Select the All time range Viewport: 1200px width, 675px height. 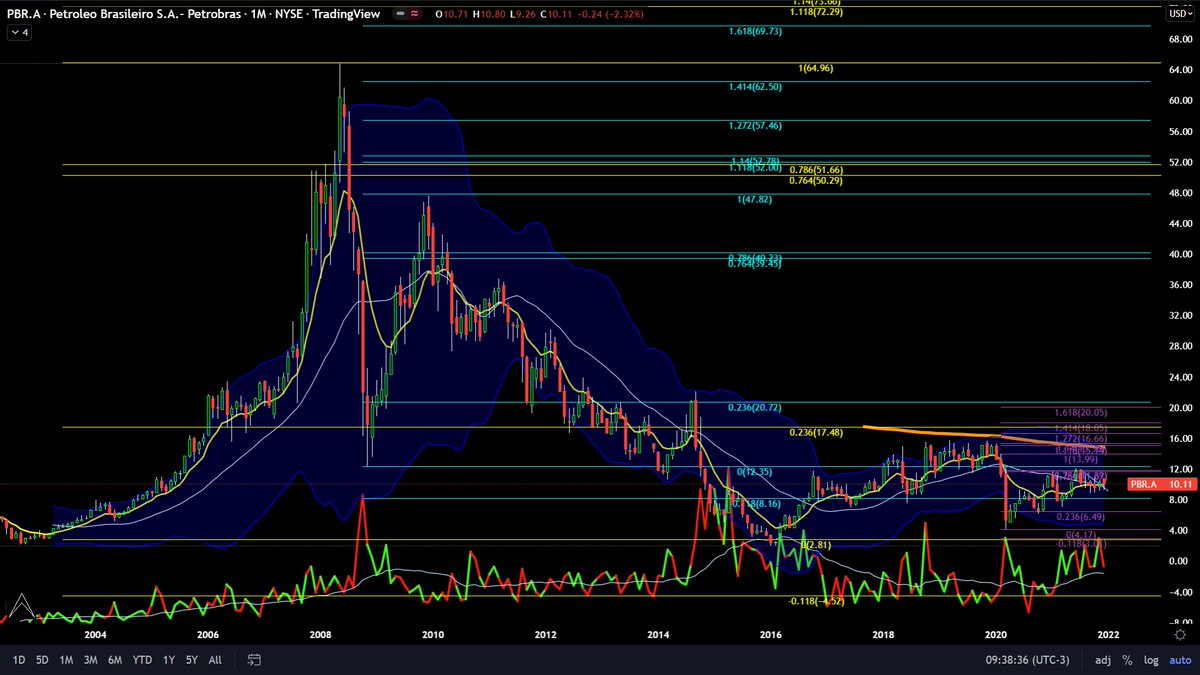[x=215, y=660]
